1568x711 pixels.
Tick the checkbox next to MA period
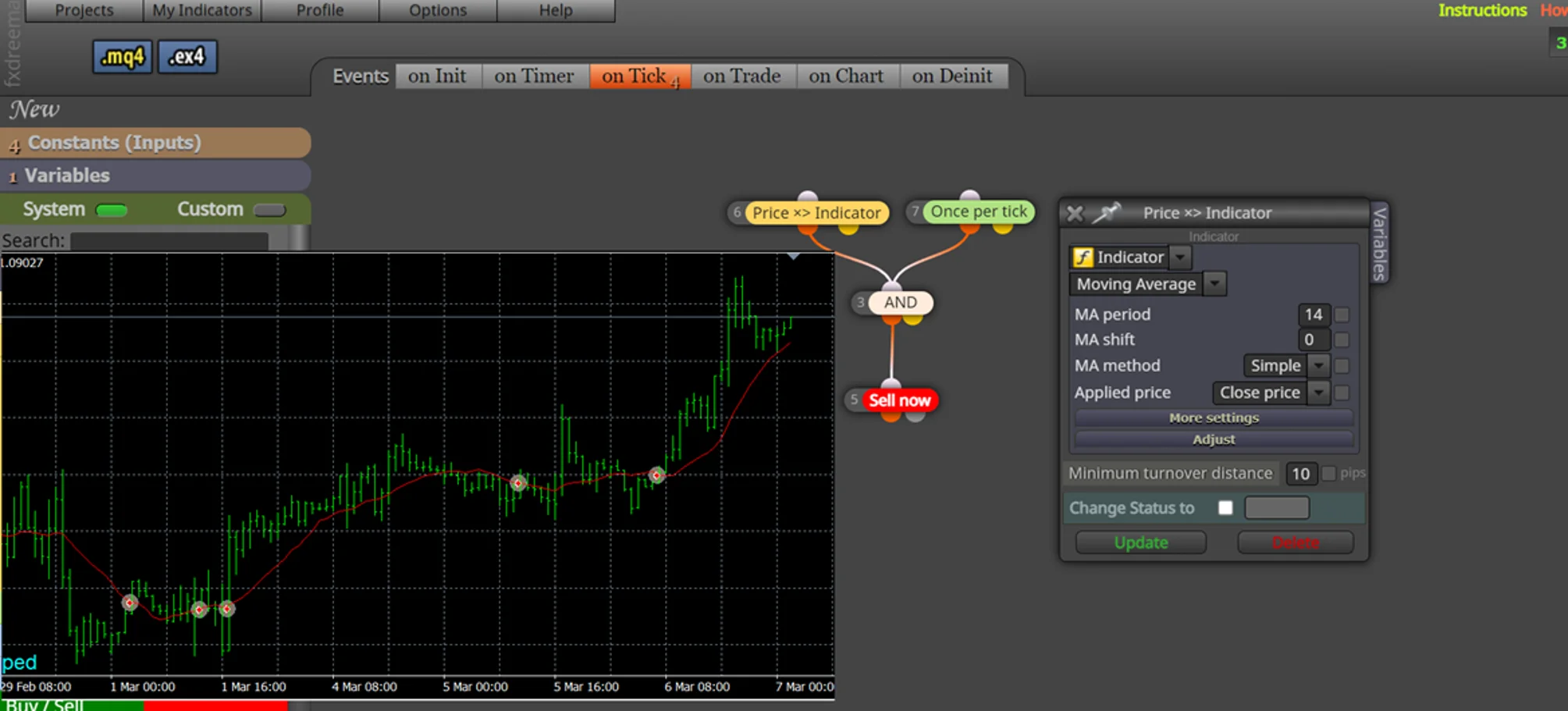pos(1342,315)
